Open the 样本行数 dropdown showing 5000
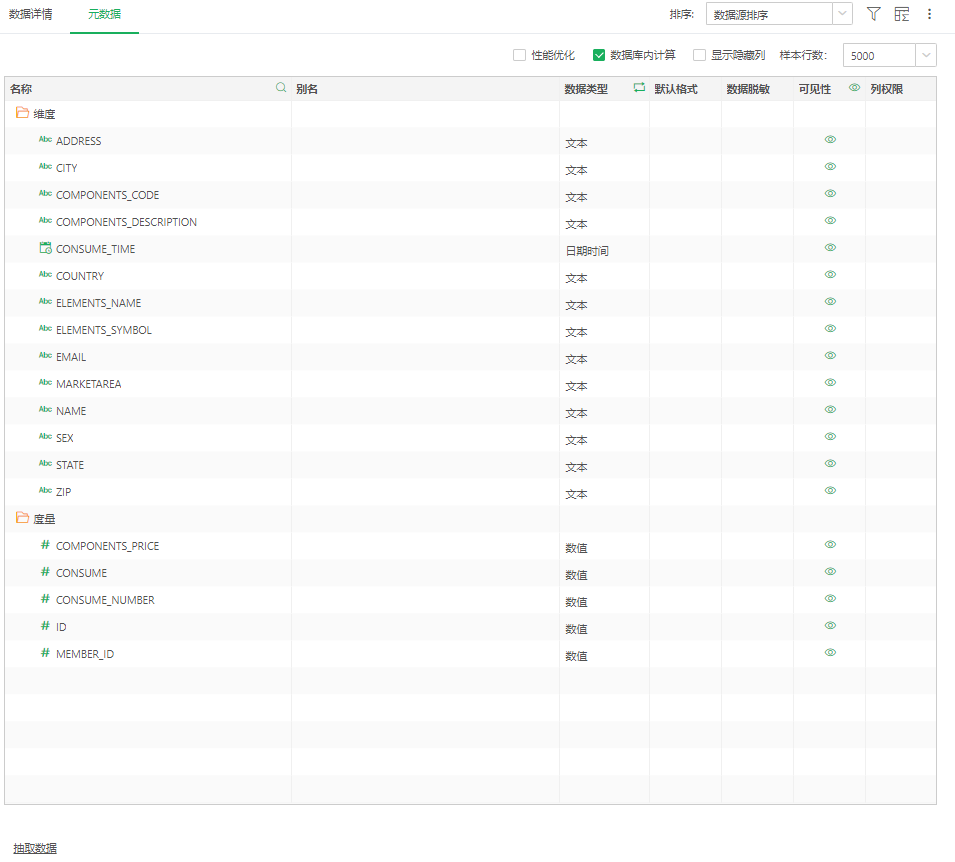The image size is (955, 862). click(x=926, y=56)
